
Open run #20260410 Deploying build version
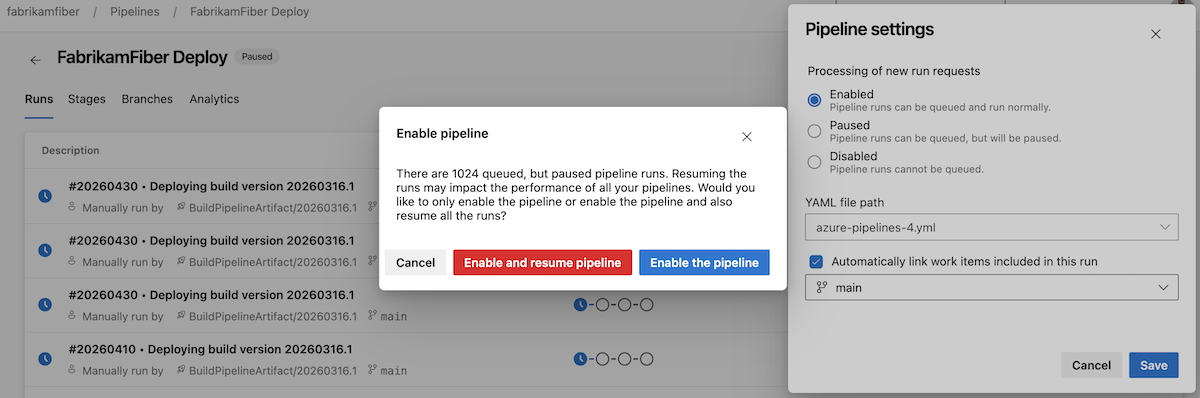point(211,350)
